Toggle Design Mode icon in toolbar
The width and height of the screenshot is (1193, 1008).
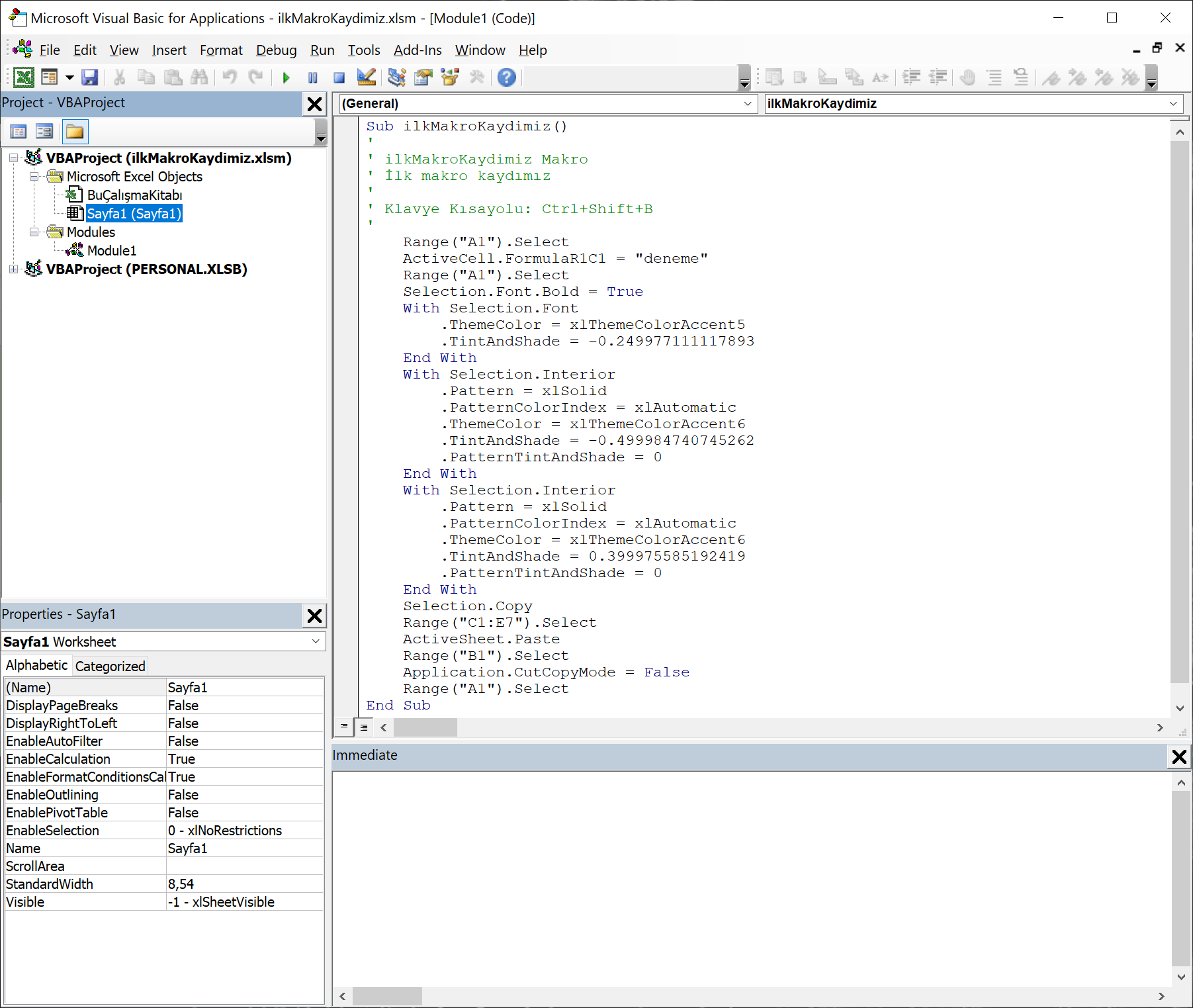(366, 78)
